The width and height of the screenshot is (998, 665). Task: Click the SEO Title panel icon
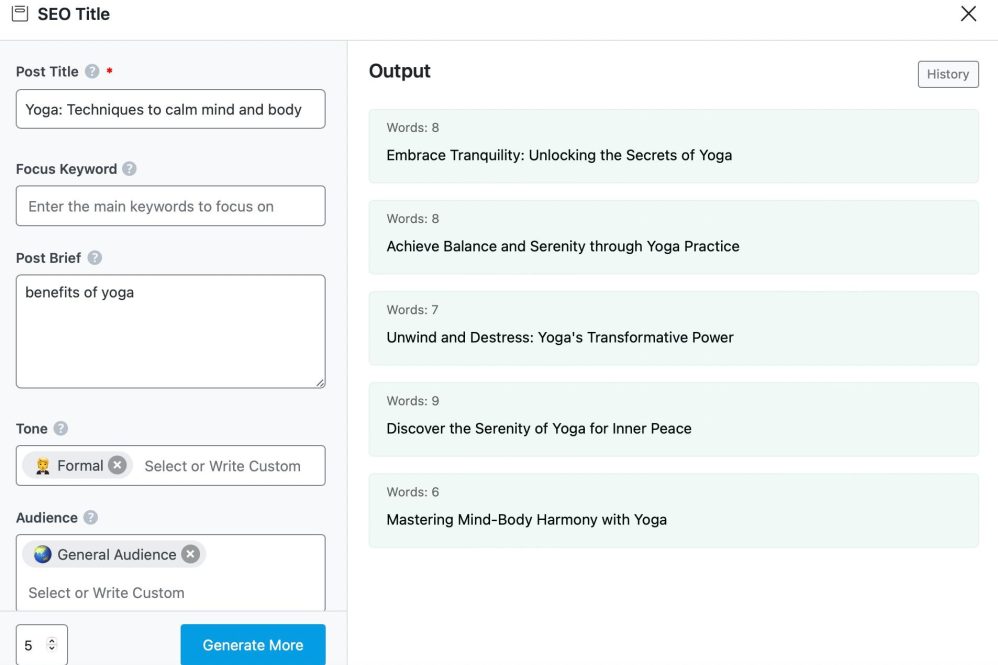tap(19, 14)
